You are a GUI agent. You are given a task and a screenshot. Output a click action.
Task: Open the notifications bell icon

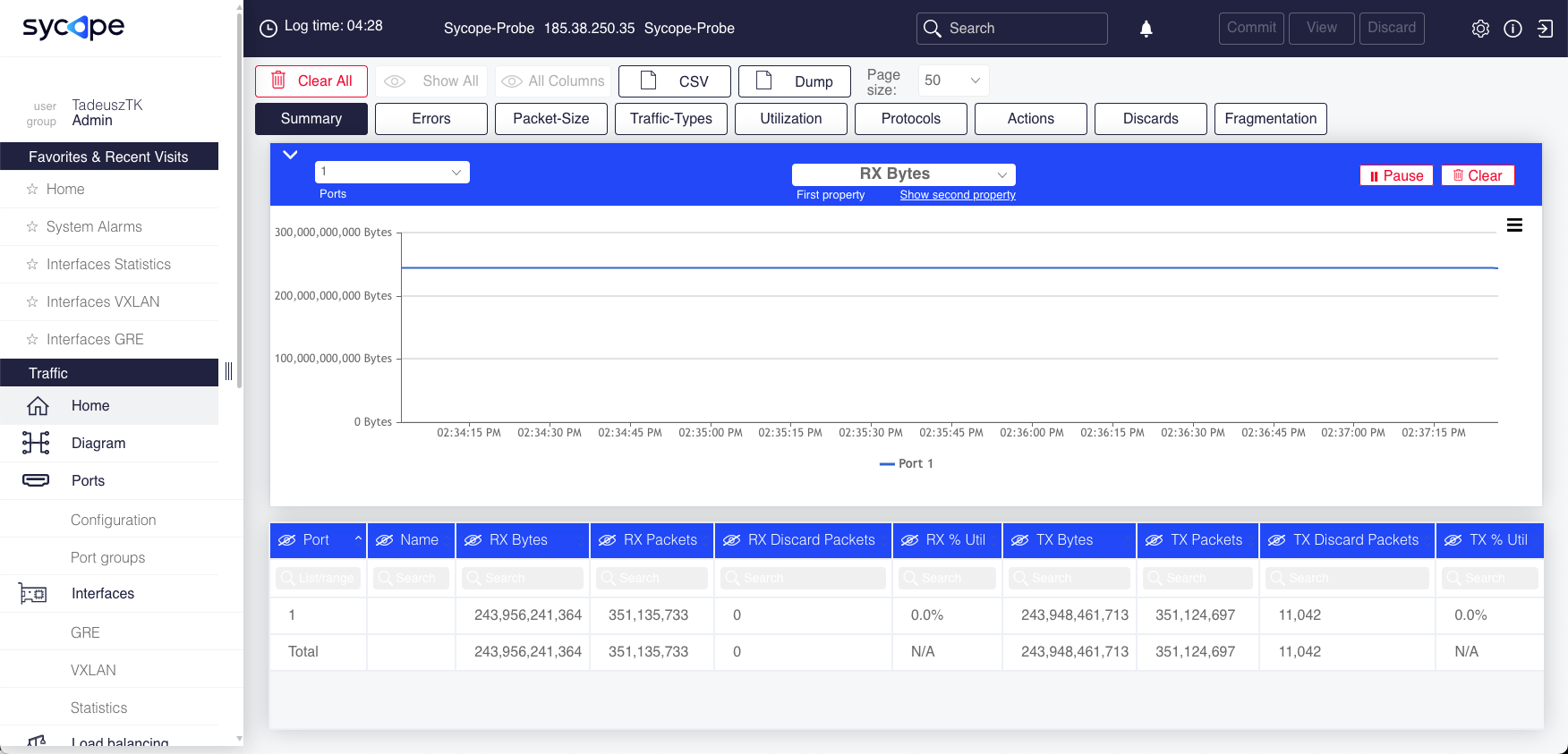point(1146,29)
